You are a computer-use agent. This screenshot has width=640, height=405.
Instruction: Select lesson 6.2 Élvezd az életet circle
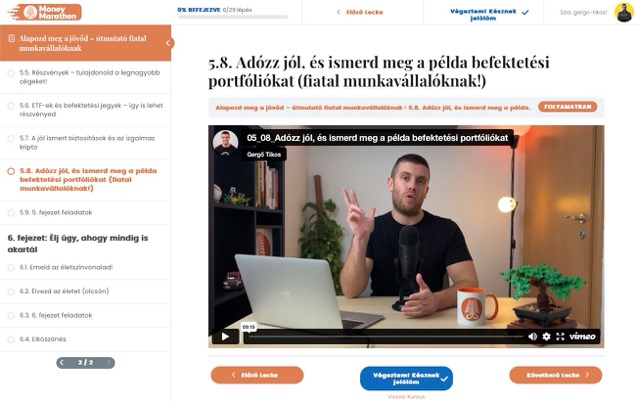pos(11,292)
